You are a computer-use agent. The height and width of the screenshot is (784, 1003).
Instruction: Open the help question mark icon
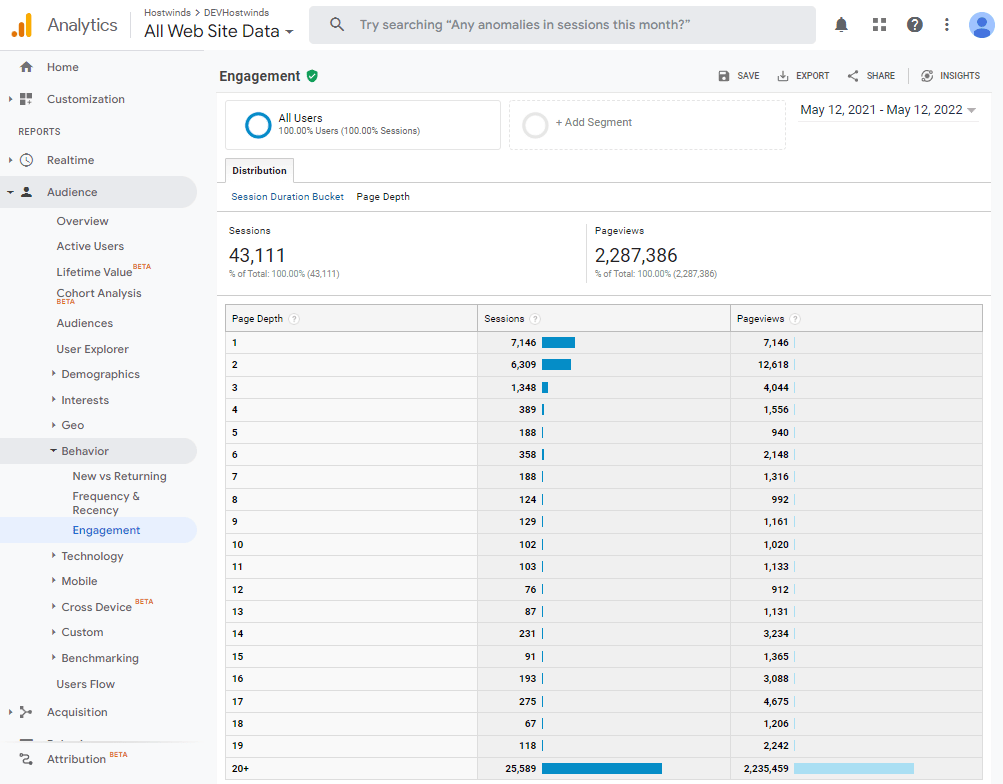coord(915,25)
